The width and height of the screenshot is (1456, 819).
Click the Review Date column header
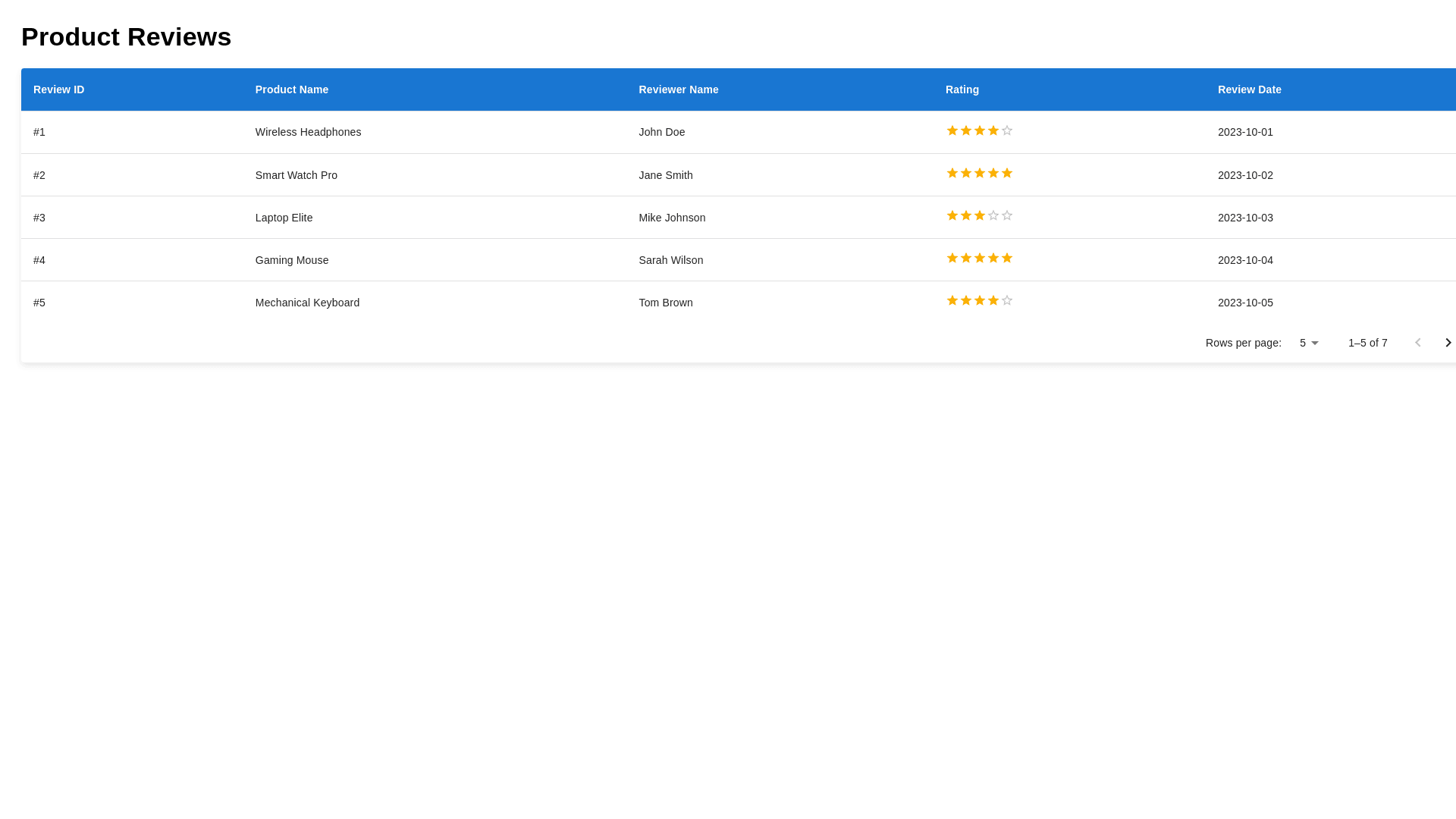point(1249,89)
